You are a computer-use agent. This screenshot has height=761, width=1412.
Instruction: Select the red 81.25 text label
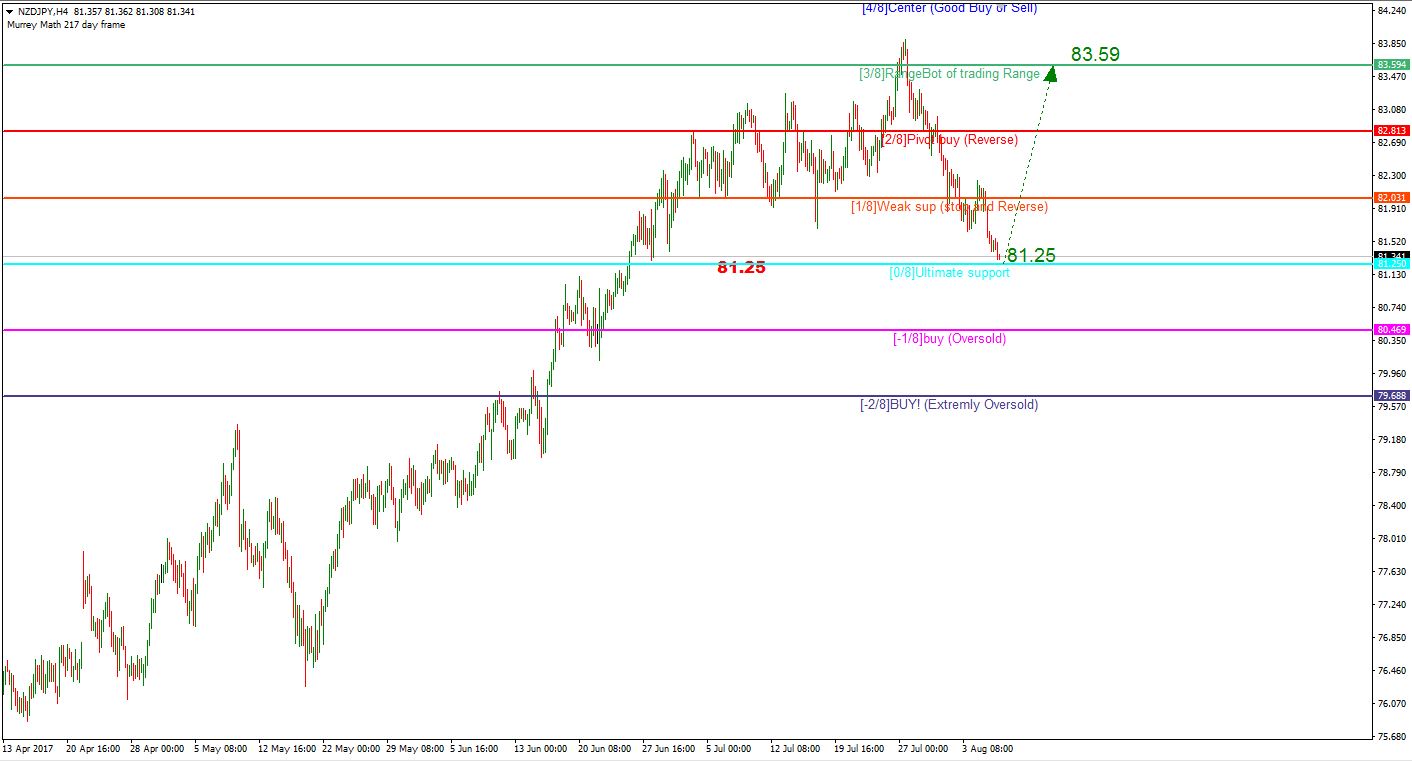tap(741, 268)
